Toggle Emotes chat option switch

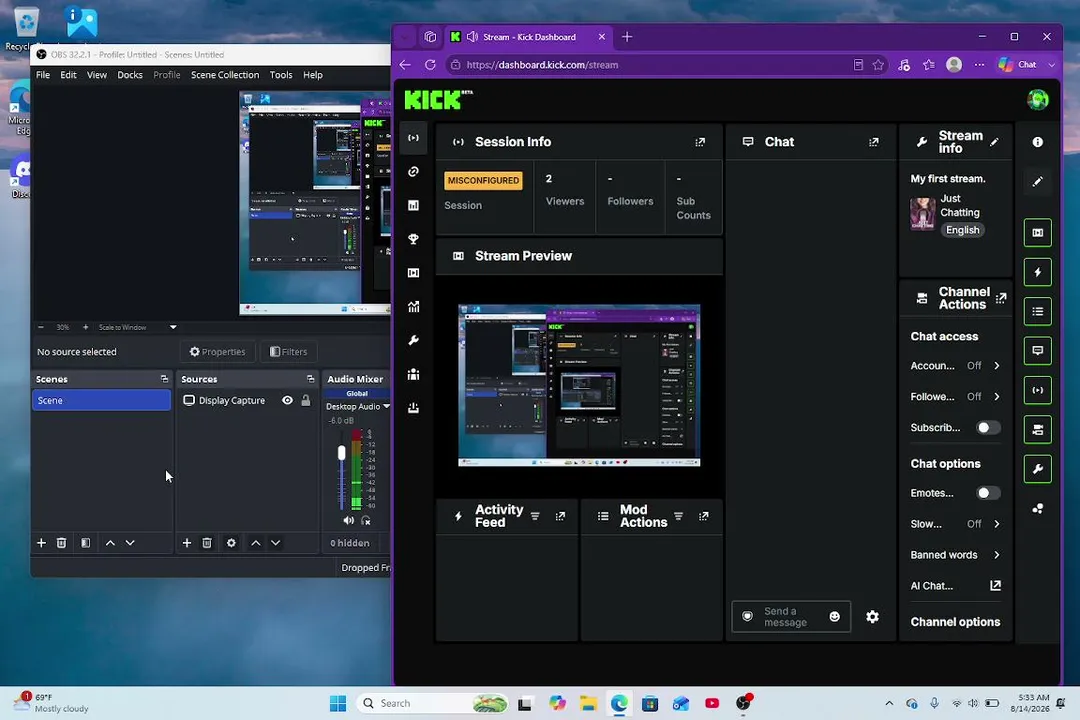(x=988, y=493)
